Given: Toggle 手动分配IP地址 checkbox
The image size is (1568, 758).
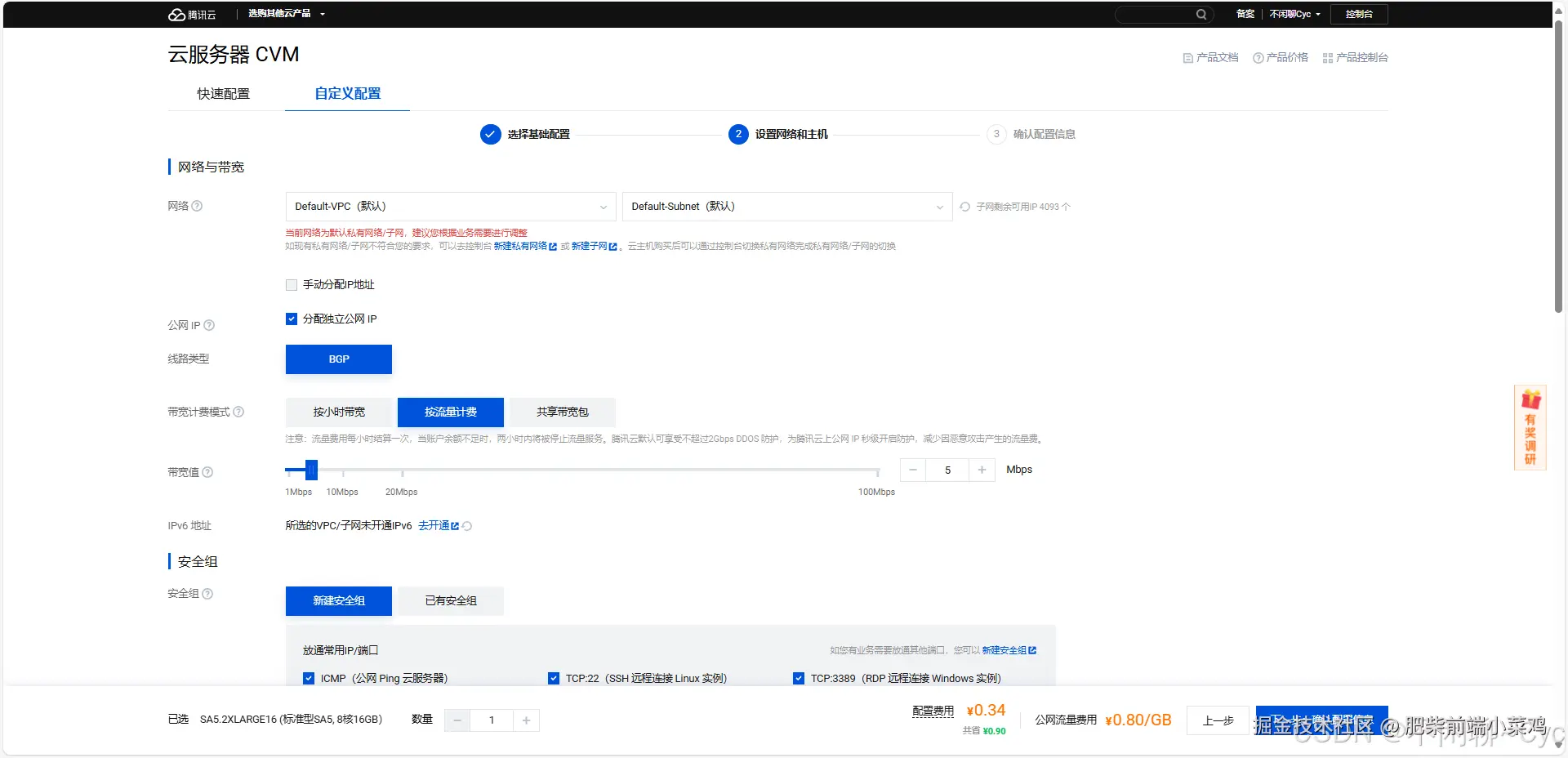Looking at the screenshot, I should point(292,285).
